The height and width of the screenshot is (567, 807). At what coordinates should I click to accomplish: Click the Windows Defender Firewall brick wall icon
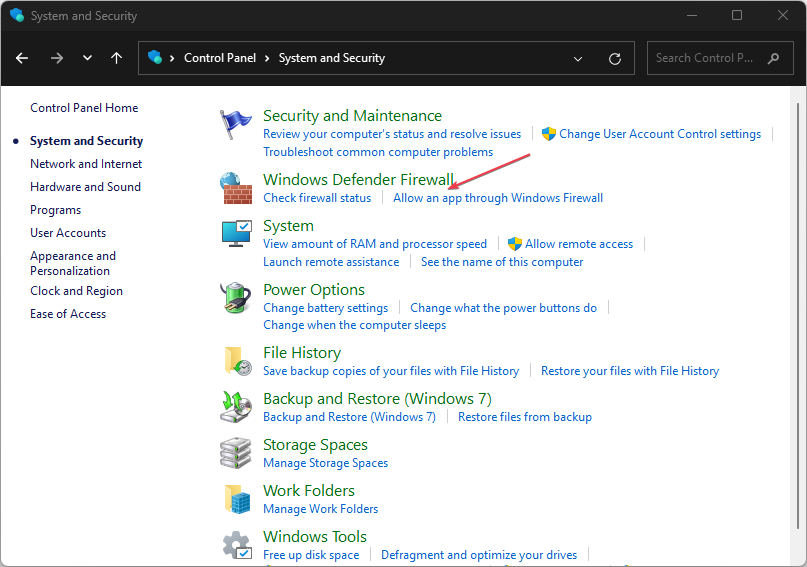point(236,188)
